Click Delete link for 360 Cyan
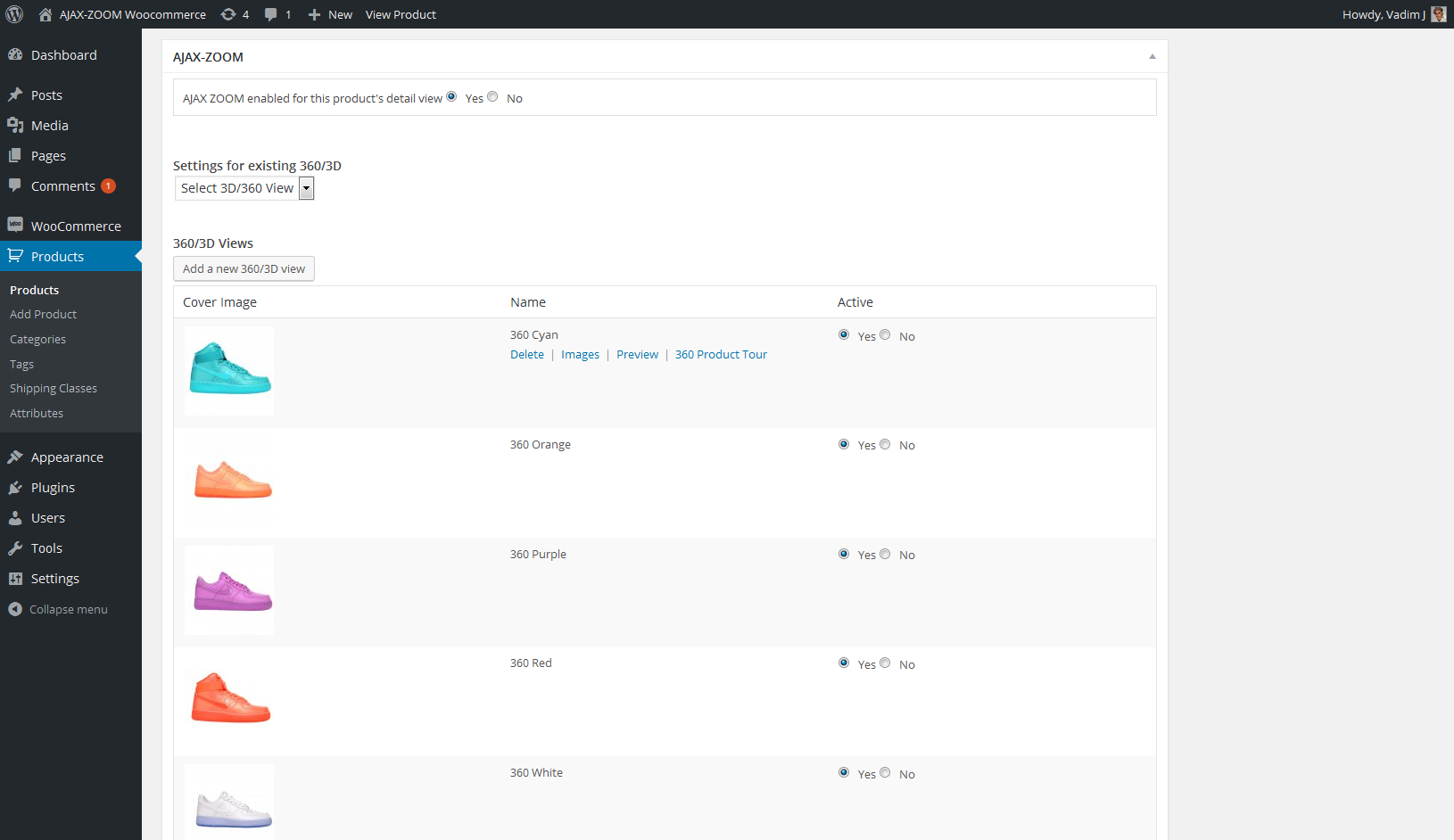This screenshot has width=1454, height=840. (527, 354)
